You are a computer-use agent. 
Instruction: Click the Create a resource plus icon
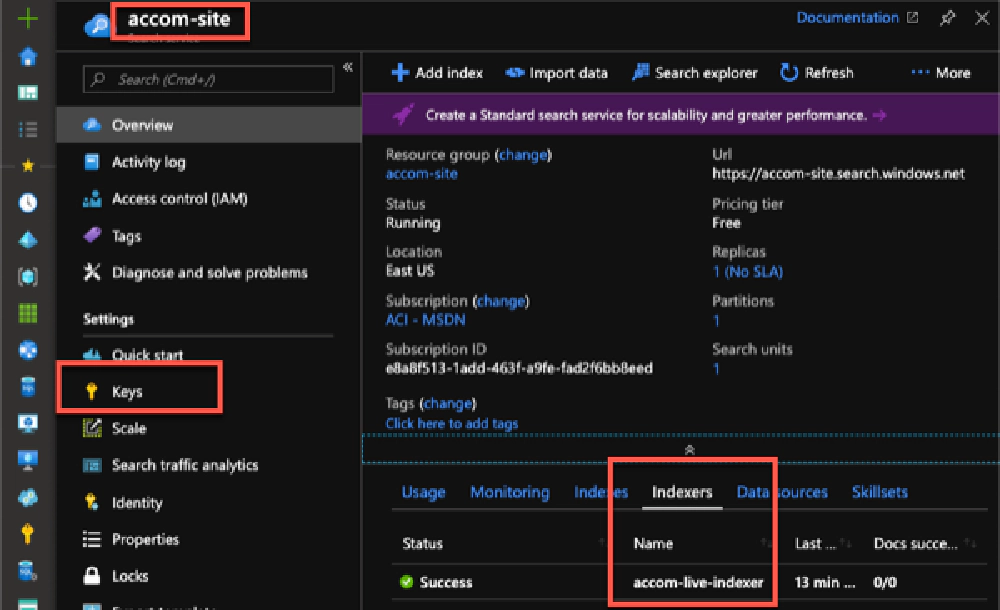coord(26,16)
